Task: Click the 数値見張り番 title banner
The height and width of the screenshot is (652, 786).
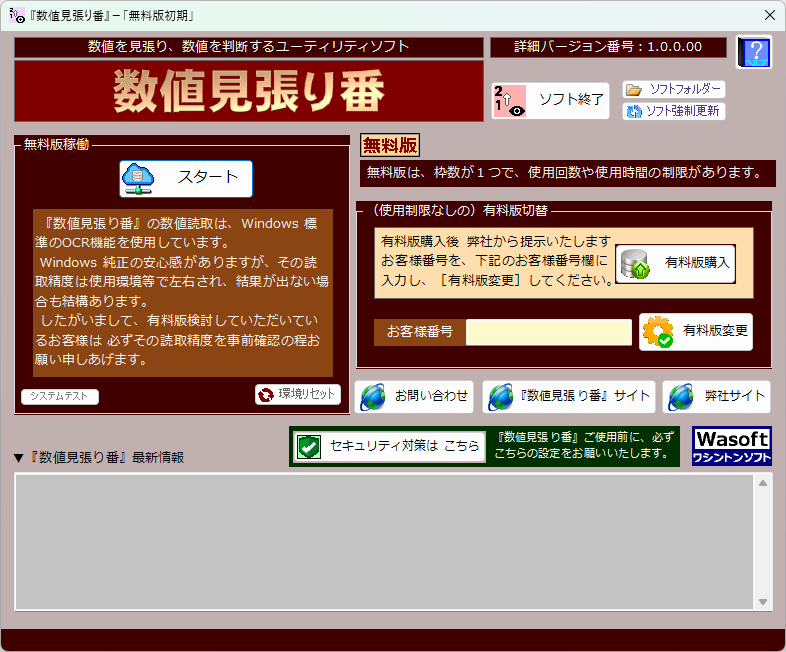Action: [249, 91]
